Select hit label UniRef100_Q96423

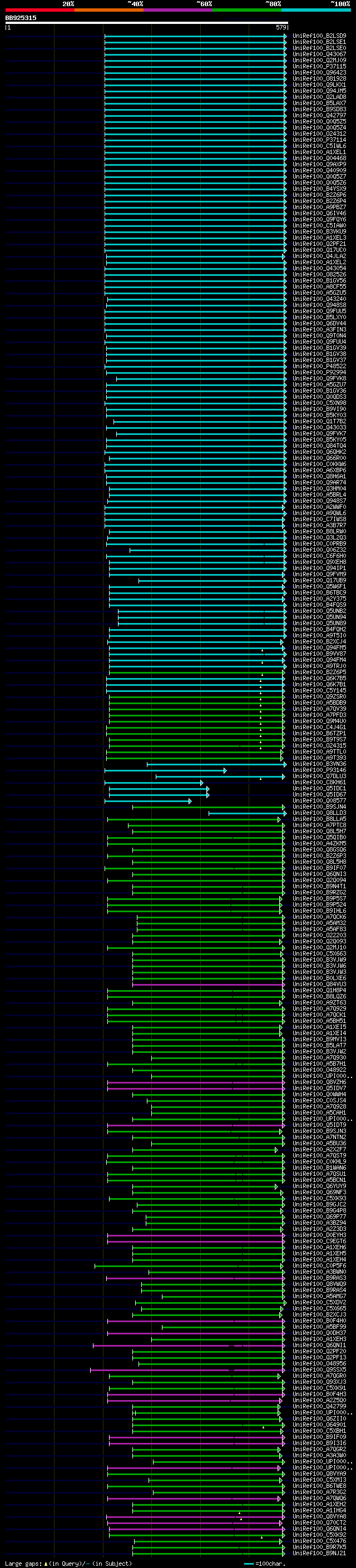tap(319, 72)
